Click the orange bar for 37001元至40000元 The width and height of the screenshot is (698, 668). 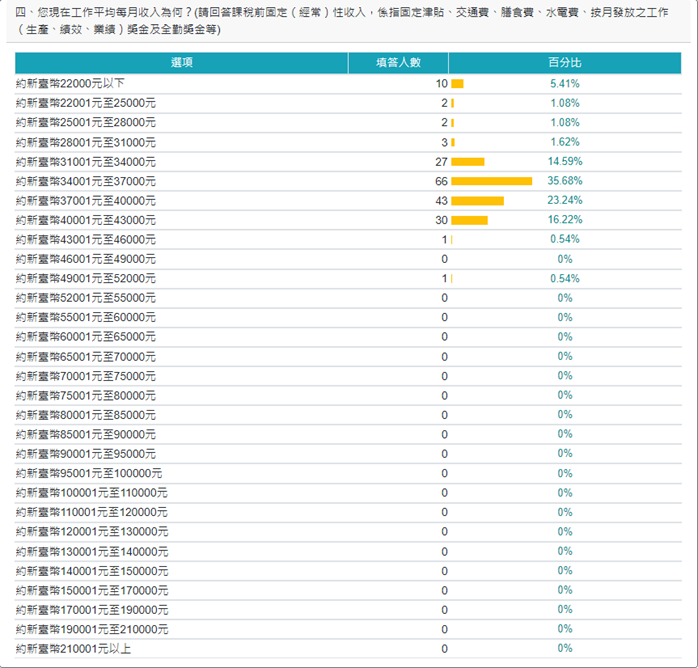(477, 201)
